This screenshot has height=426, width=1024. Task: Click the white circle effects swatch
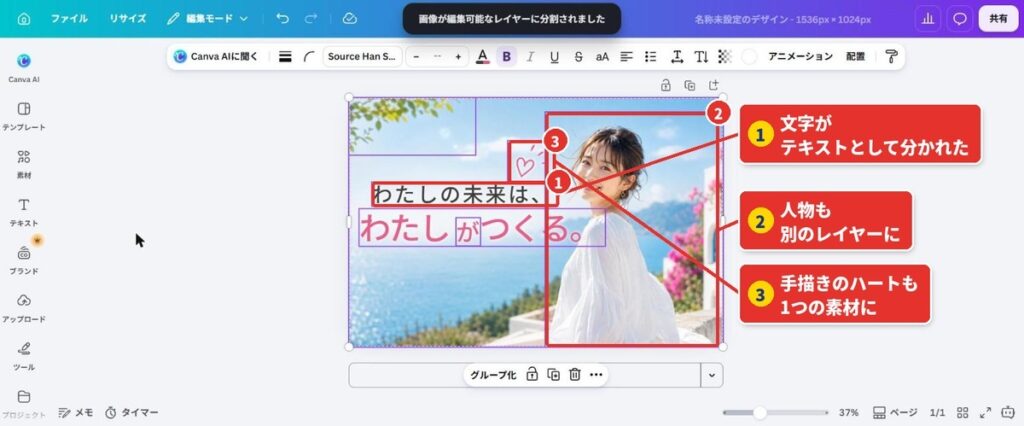[x=749, y=57]
